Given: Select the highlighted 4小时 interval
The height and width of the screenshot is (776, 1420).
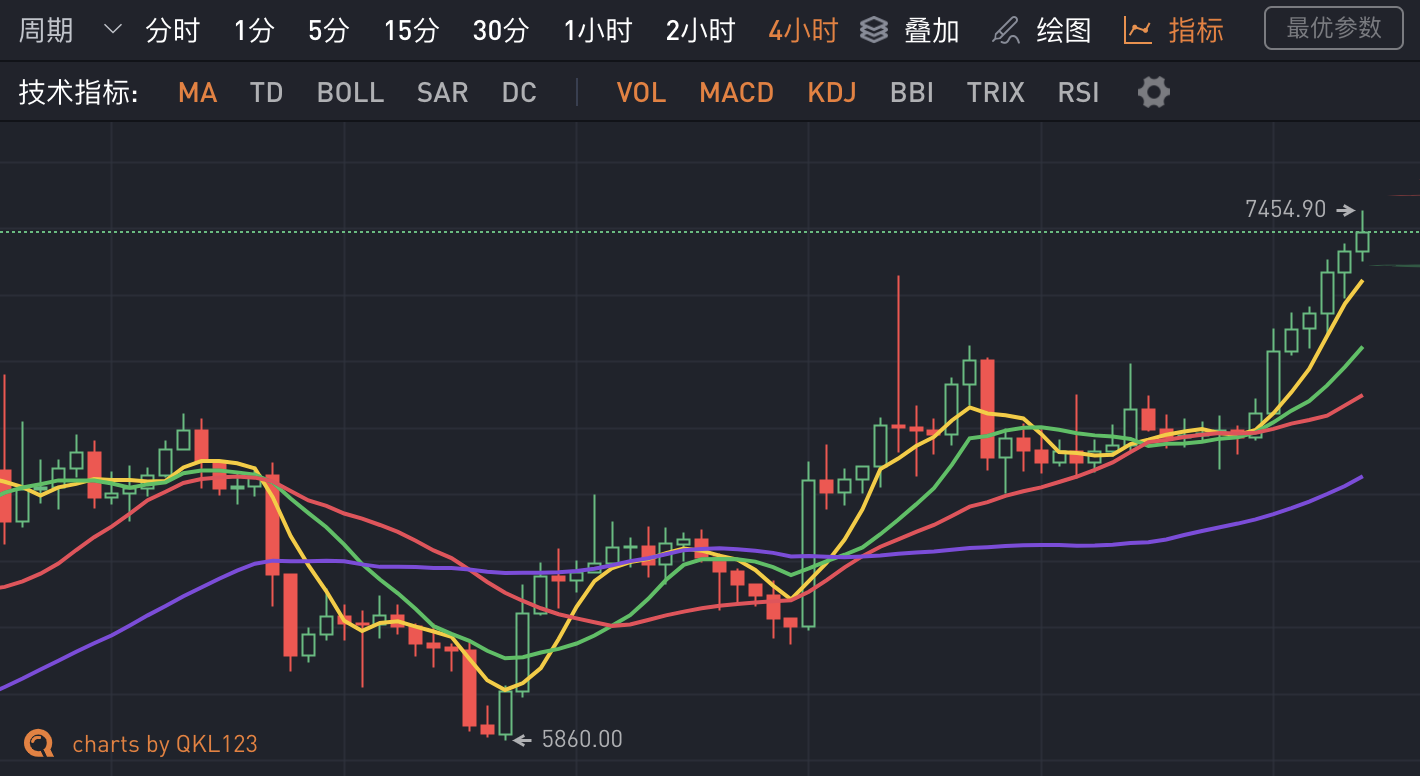Looking at the screenshot, I should point(803,30).
